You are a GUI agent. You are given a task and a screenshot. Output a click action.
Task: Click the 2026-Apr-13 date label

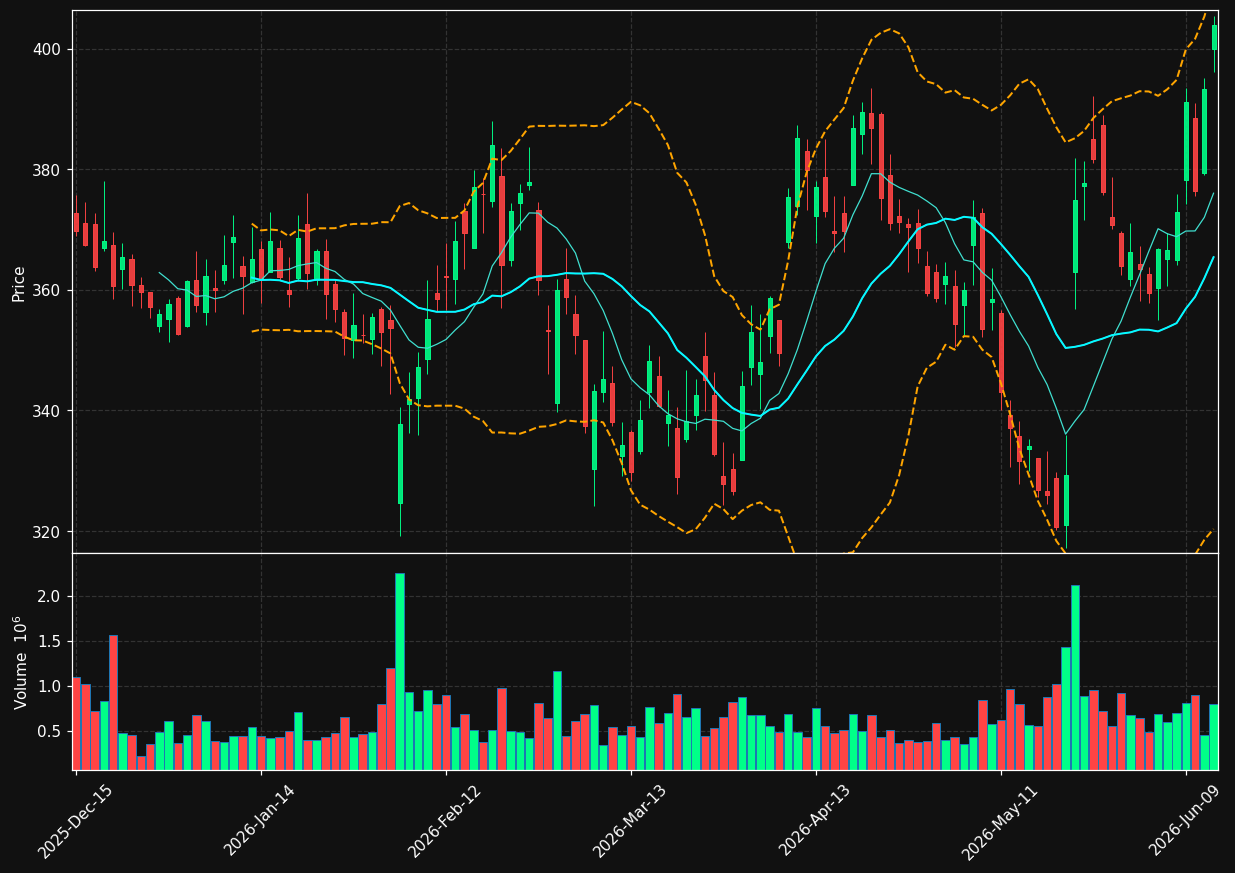coord(815,821)
